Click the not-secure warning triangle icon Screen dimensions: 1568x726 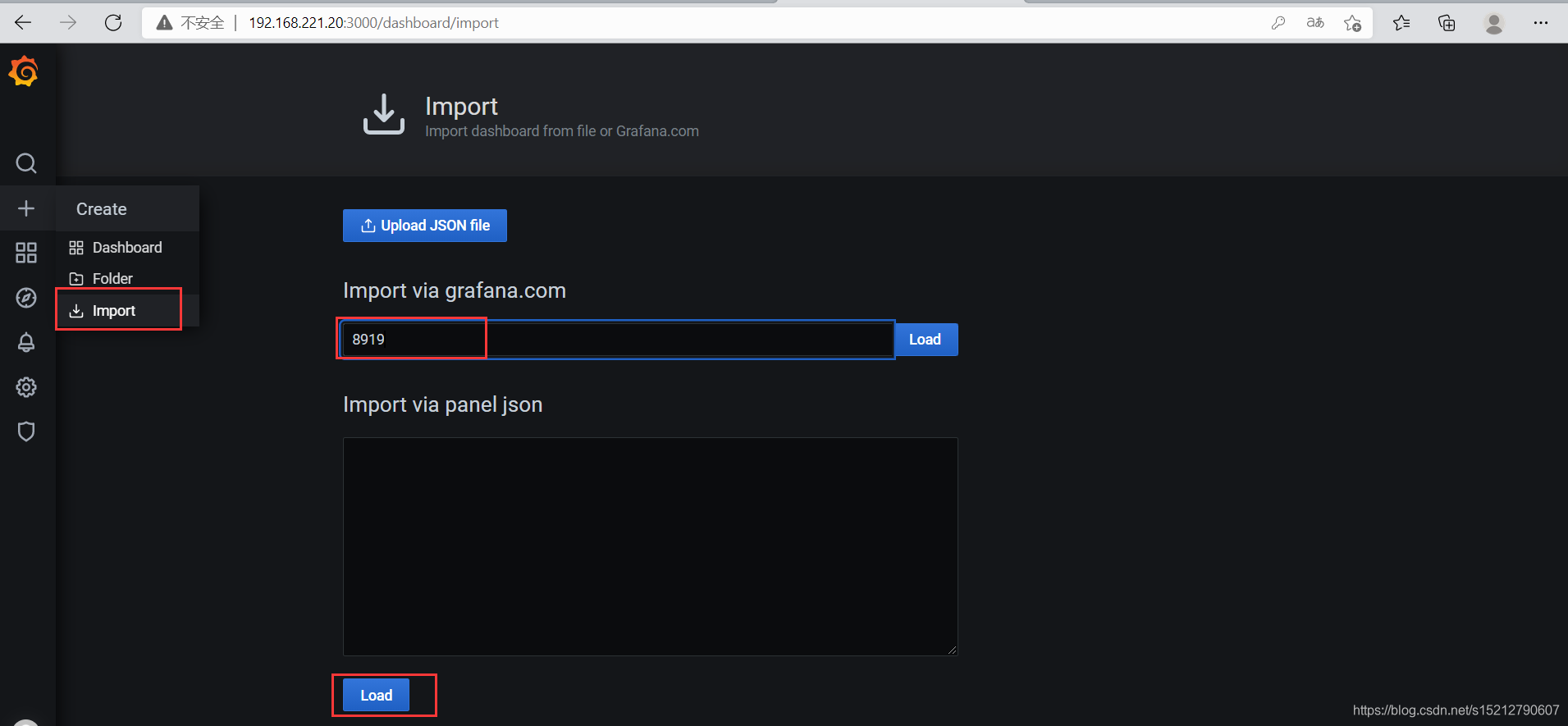pos(165,23)
